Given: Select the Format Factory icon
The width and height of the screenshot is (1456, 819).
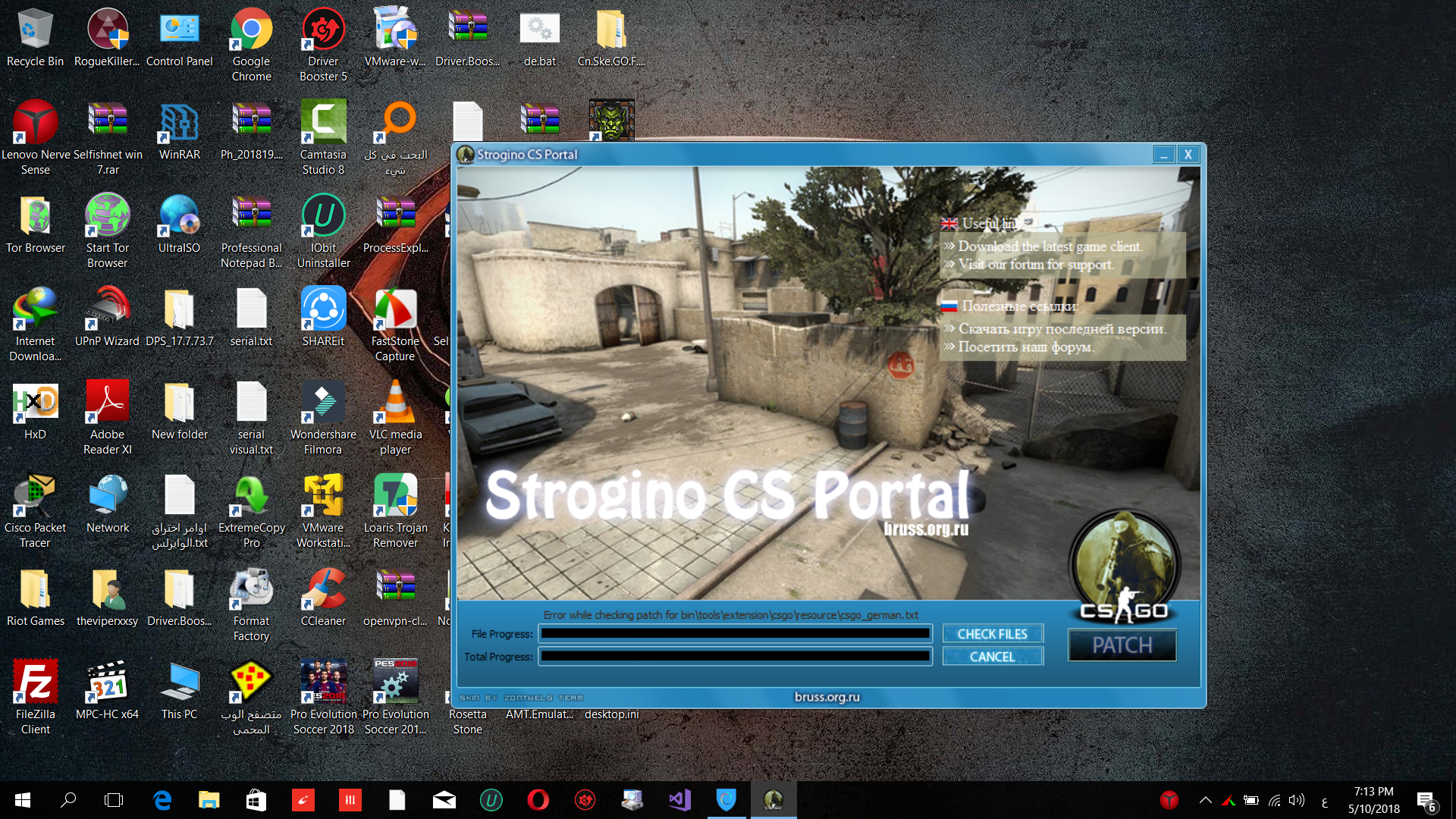Looking at the screenshot, I should (251, 605).
